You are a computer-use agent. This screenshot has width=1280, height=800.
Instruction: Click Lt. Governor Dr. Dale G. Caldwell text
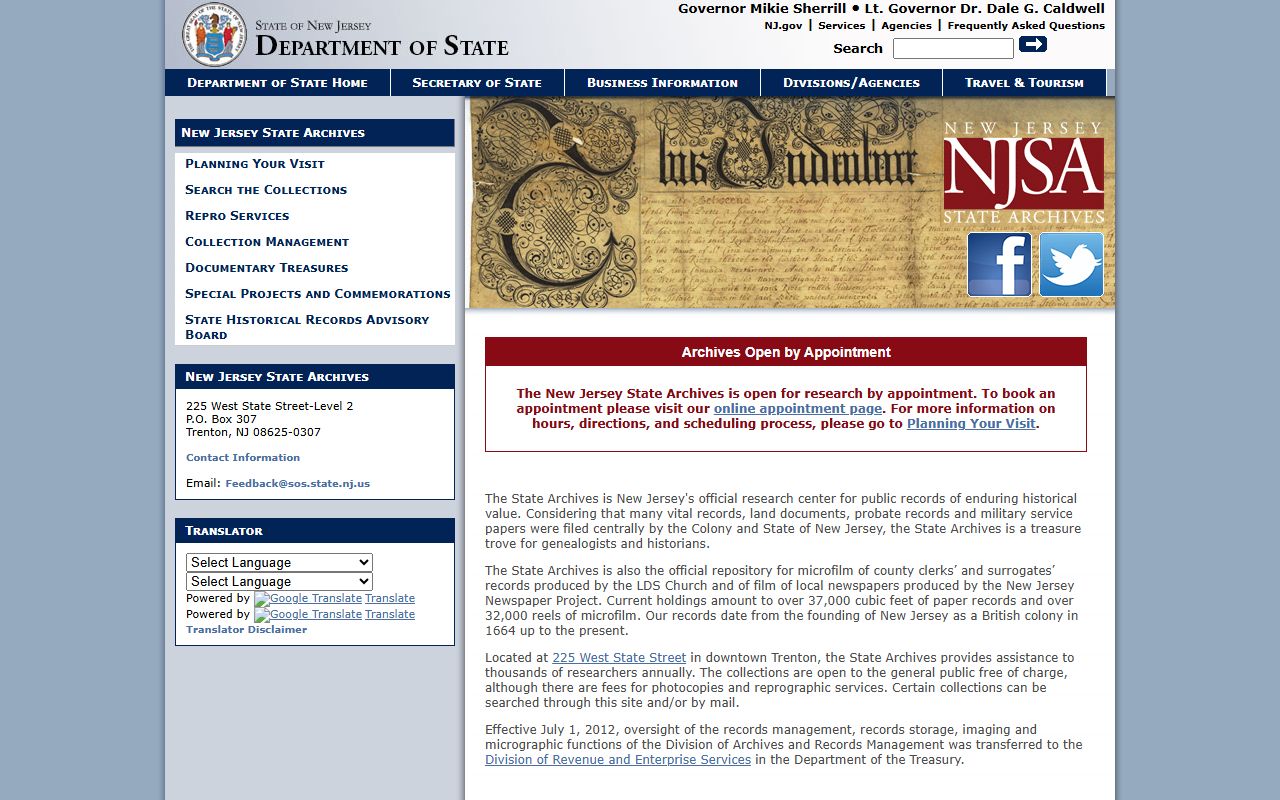[x=985, y=9]
